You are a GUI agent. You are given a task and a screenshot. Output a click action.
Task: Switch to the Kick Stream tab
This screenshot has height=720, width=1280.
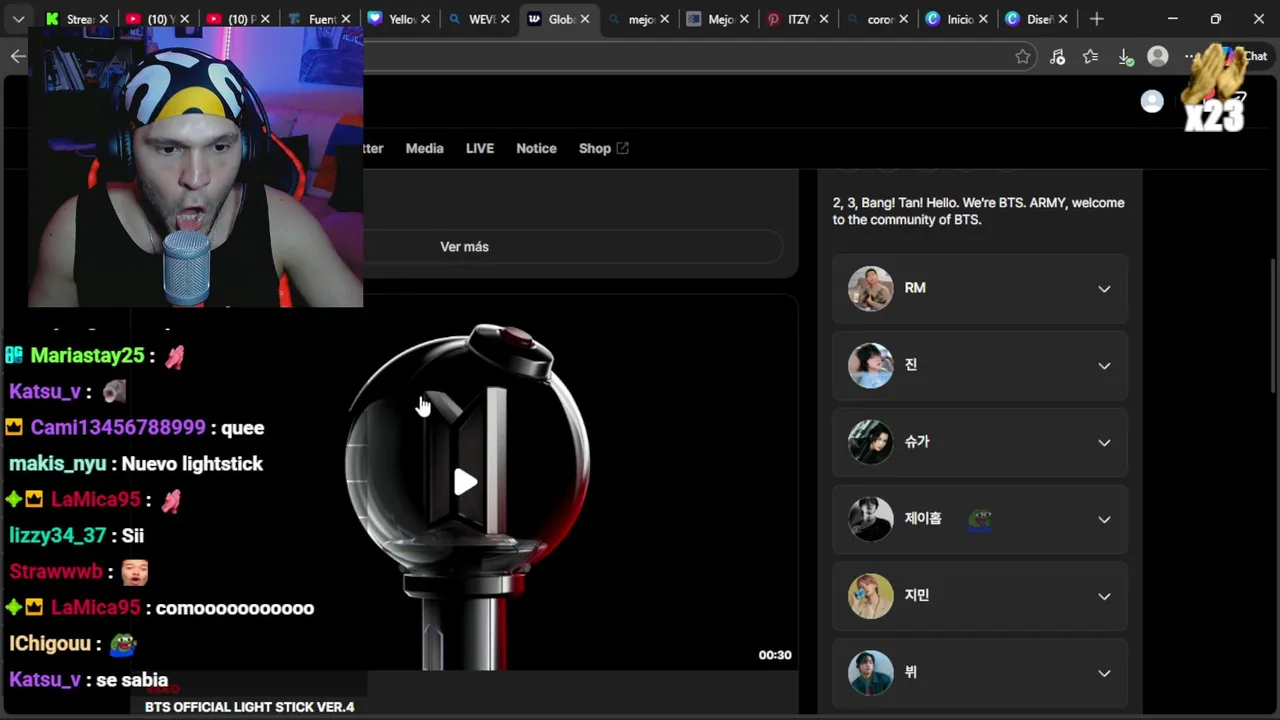coord(70,19)
